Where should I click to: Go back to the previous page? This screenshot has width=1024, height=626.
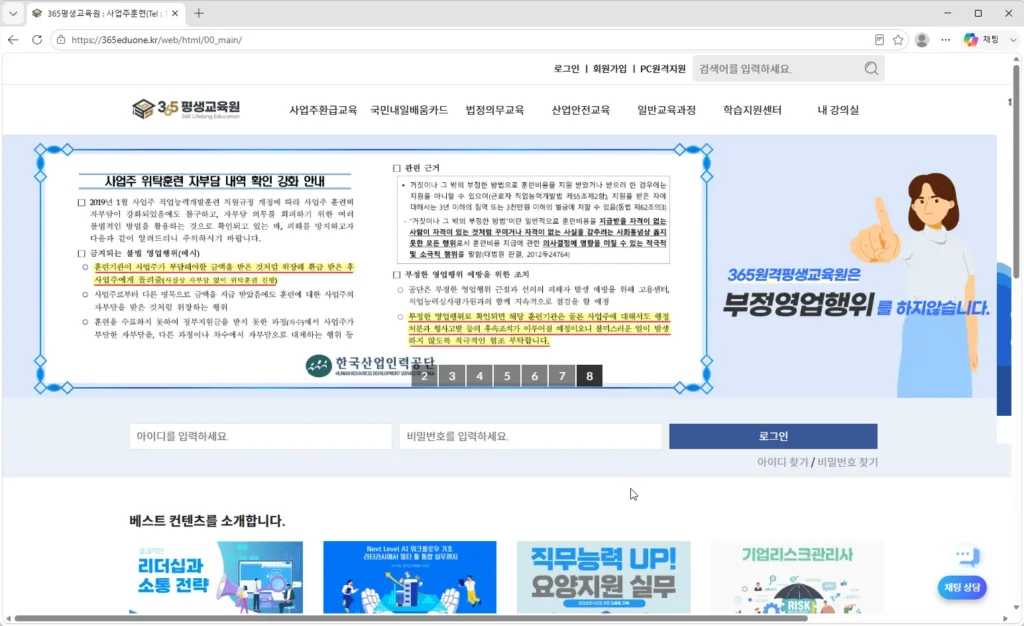point(13,40)
